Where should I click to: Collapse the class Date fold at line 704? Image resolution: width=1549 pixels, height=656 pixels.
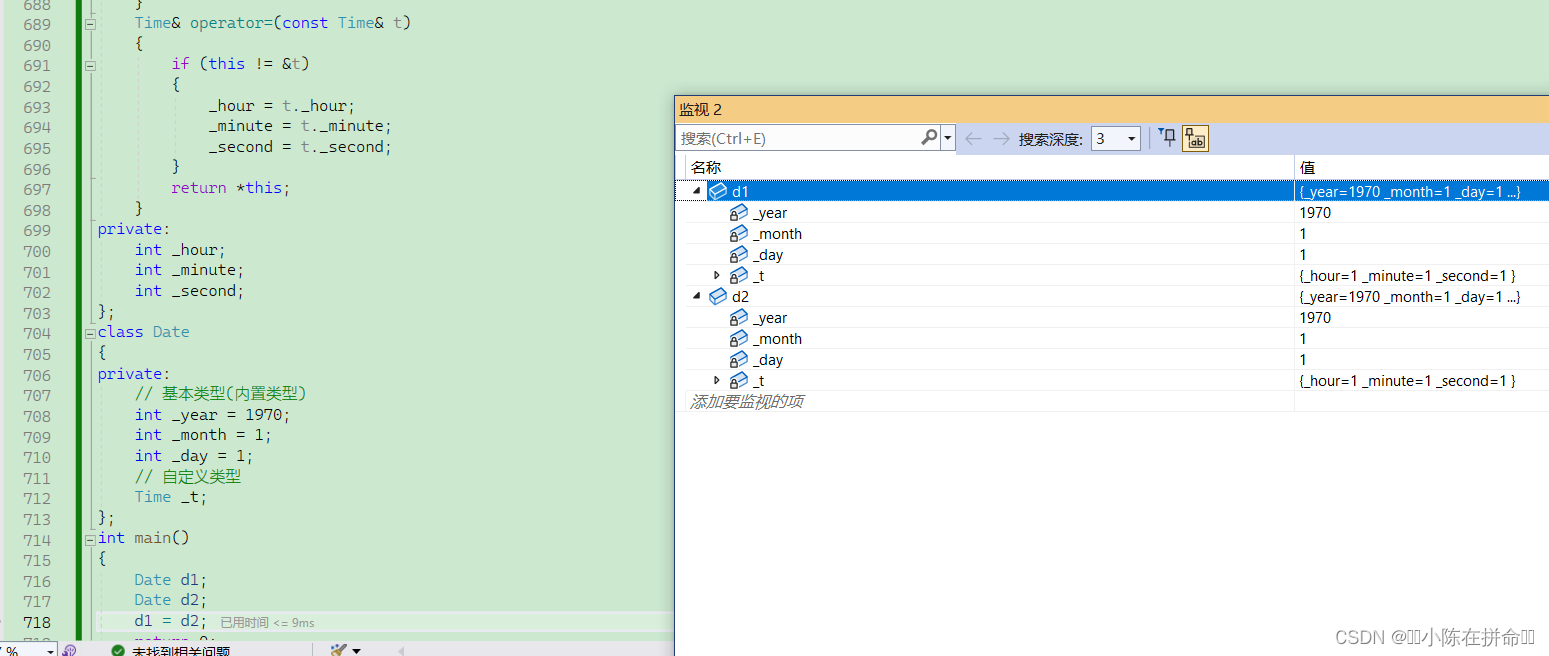(90, 332)
